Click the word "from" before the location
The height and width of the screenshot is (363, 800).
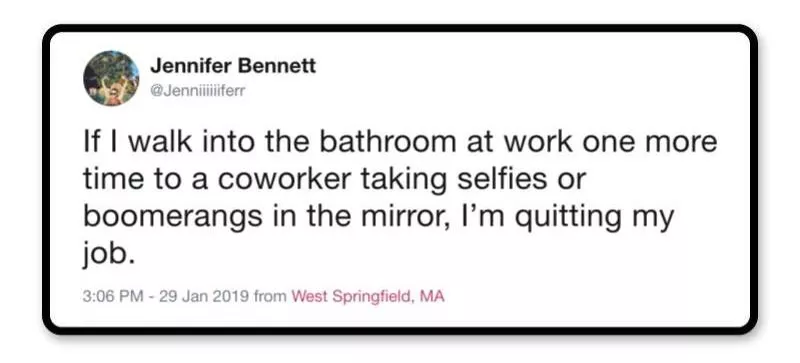pos(270,296)
